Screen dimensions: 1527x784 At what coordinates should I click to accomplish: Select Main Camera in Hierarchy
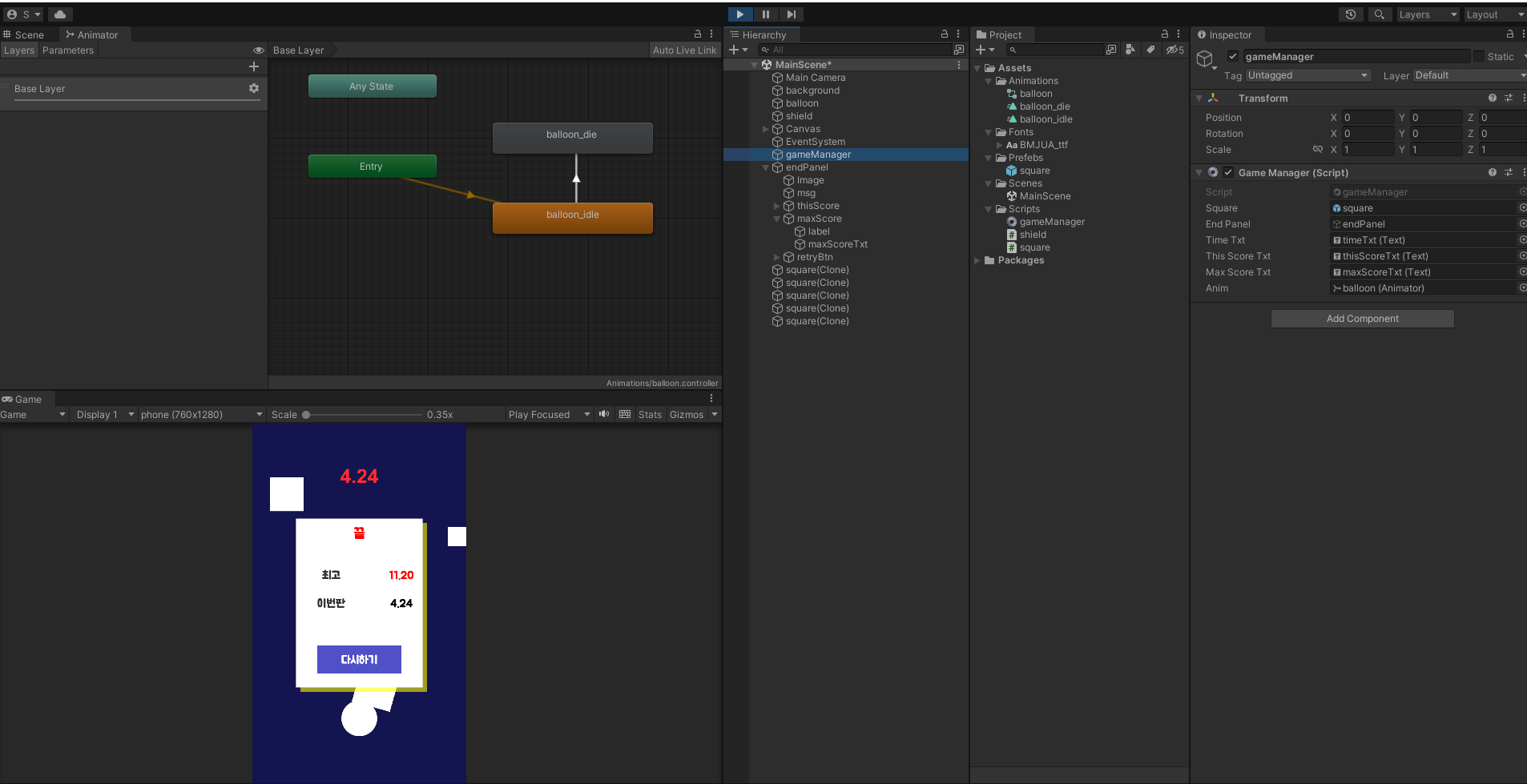(x=815, y=78)
